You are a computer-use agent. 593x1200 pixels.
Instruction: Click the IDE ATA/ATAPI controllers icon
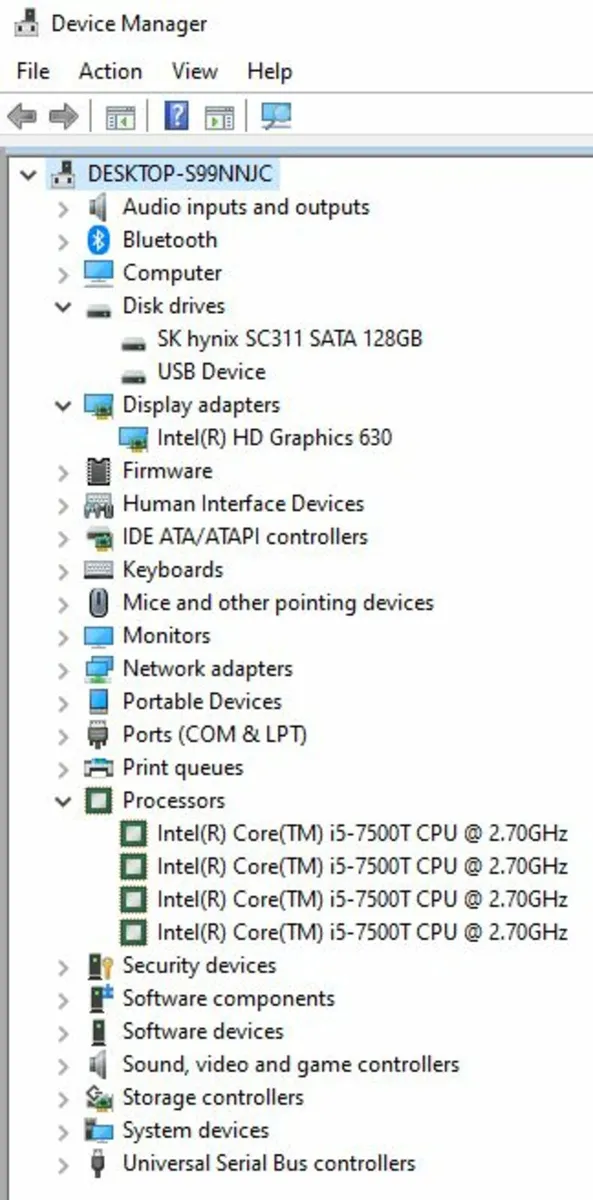coord(98,537)
